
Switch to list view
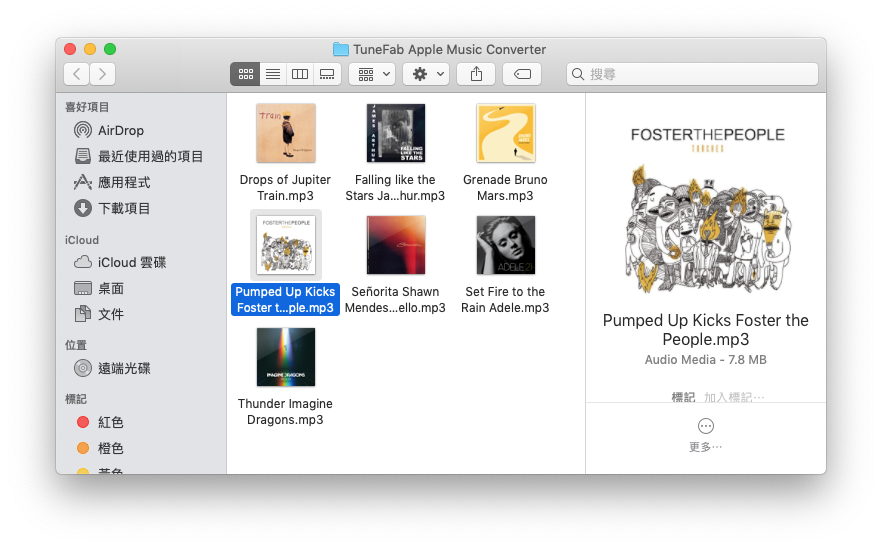(273, 74)
